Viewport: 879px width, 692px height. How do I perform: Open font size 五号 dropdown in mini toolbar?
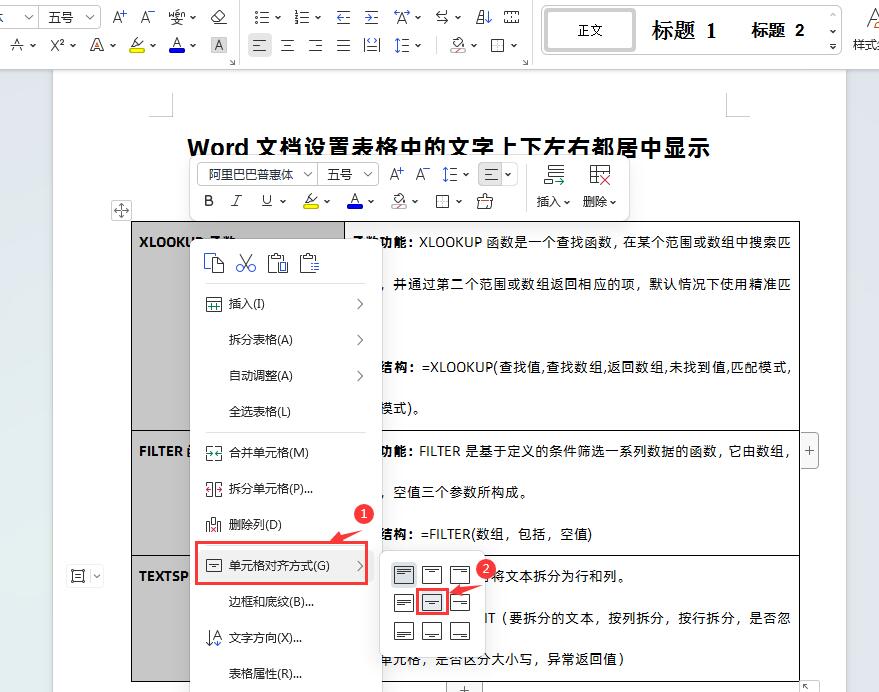(367, 174)
